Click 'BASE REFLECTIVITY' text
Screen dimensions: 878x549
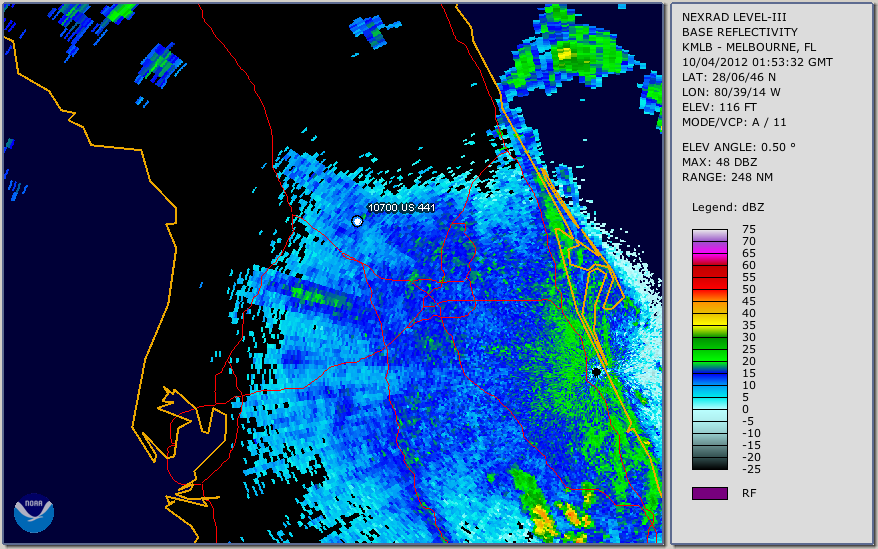(x=740, y=32)
